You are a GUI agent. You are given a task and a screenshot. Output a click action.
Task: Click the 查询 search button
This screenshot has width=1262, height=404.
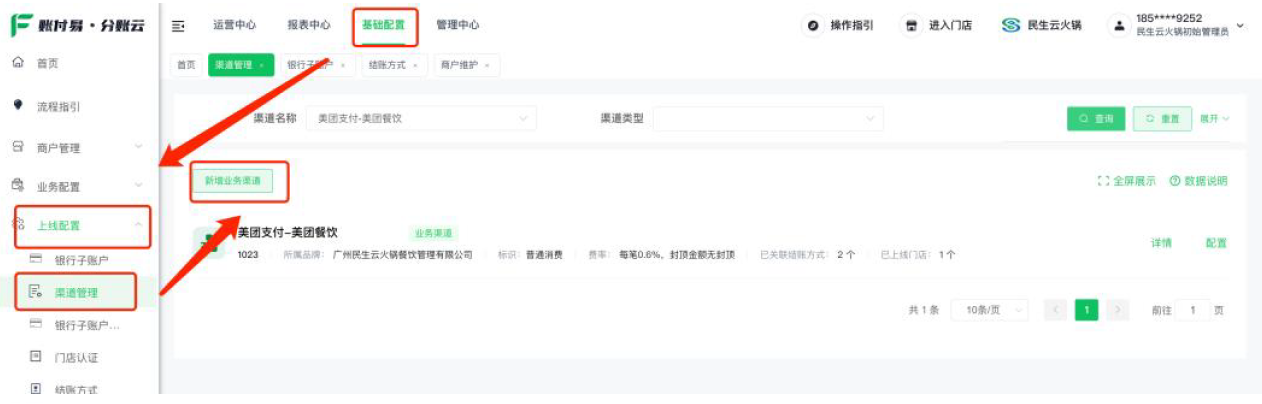(x=1096, y=119)
